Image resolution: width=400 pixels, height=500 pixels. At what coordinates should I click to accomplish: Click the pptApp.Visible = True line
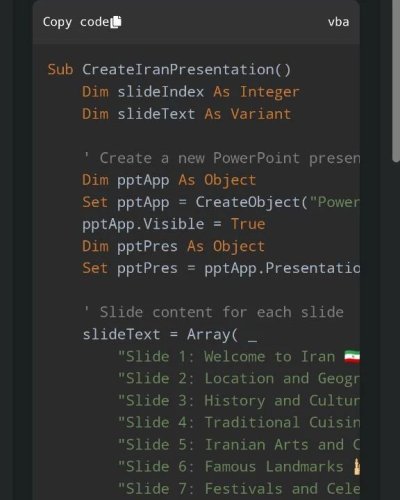coord(174,224)
